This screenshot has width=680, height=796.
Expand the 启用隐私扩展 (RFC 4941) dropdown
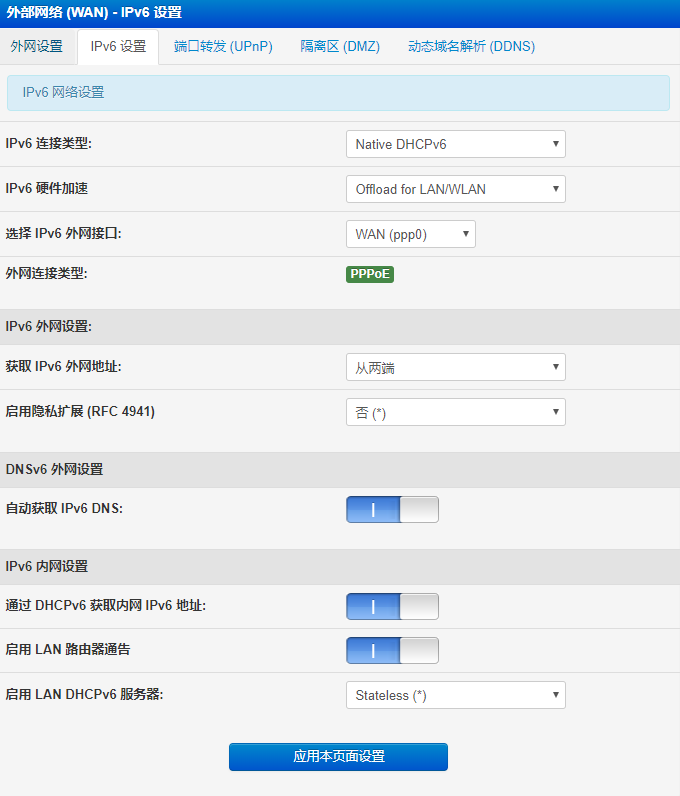point(455,412)
